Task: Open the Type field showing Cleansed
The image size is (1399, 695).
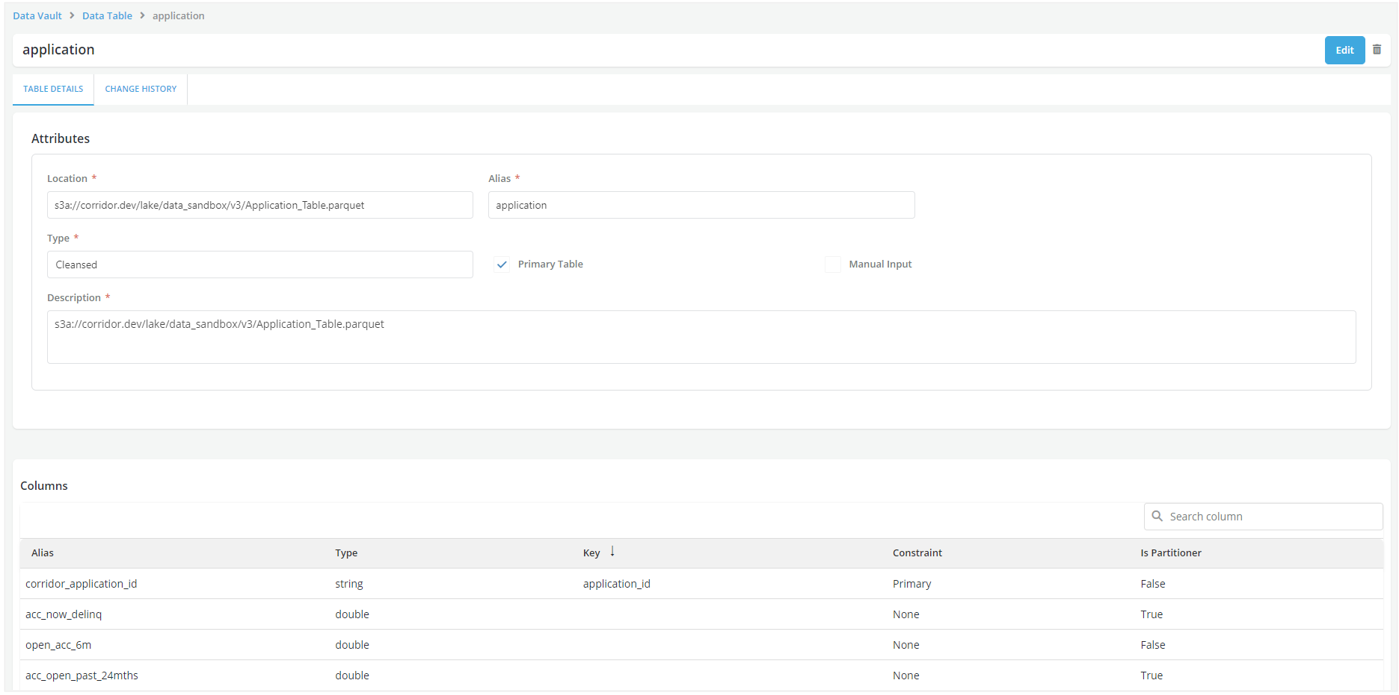Action: [259, 265]
